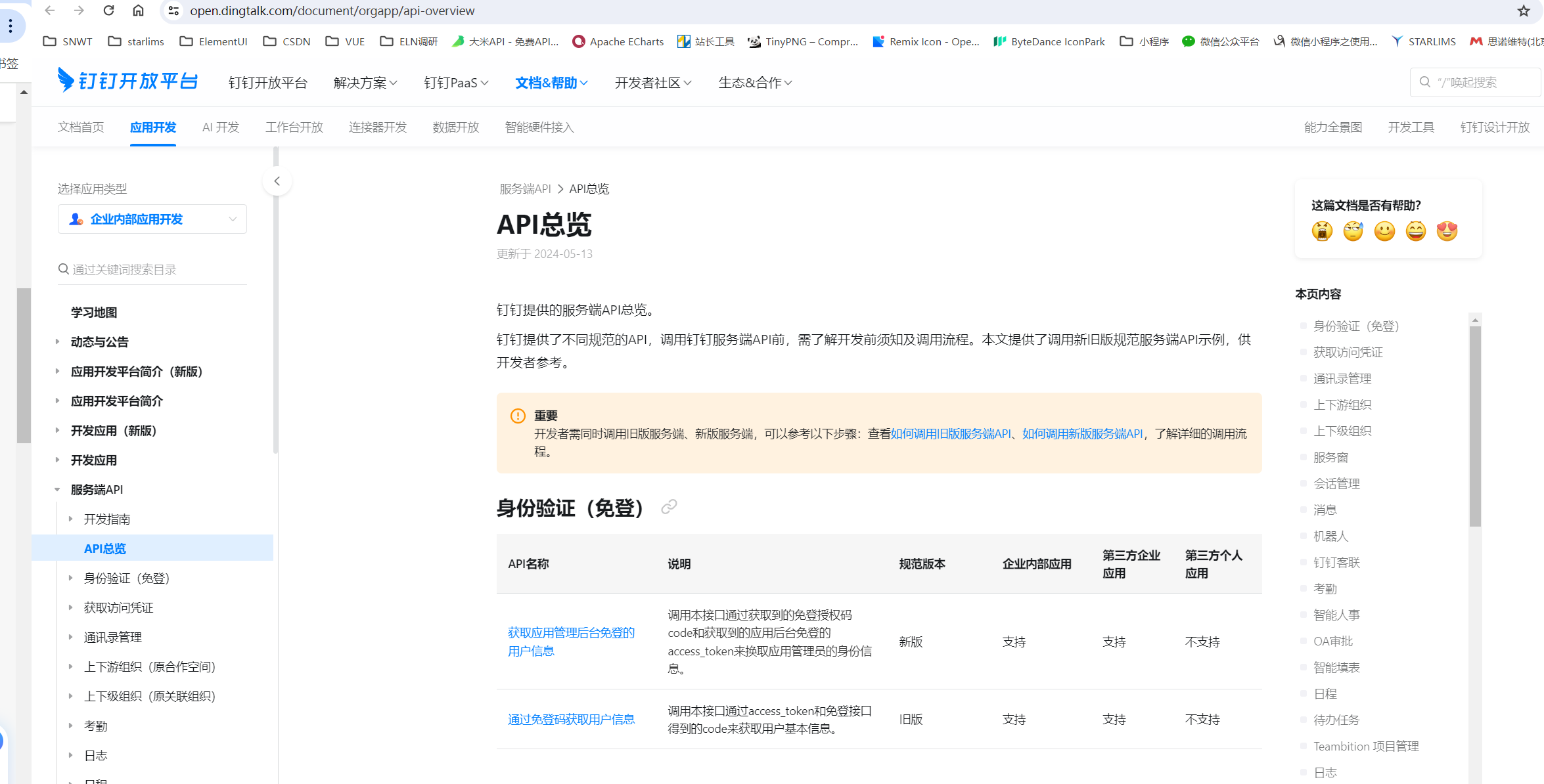Open the ElementUI bookmarks folder
This screenshot has height=784, width=1544.
pos(214,41)
